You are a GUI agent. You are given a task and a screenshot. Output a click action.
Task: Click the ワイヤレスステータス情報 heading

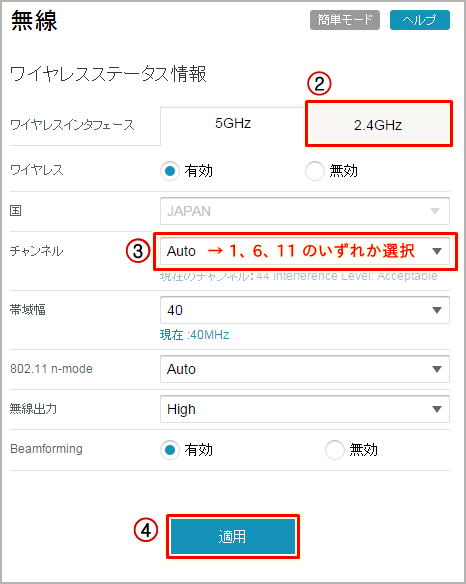108,74
